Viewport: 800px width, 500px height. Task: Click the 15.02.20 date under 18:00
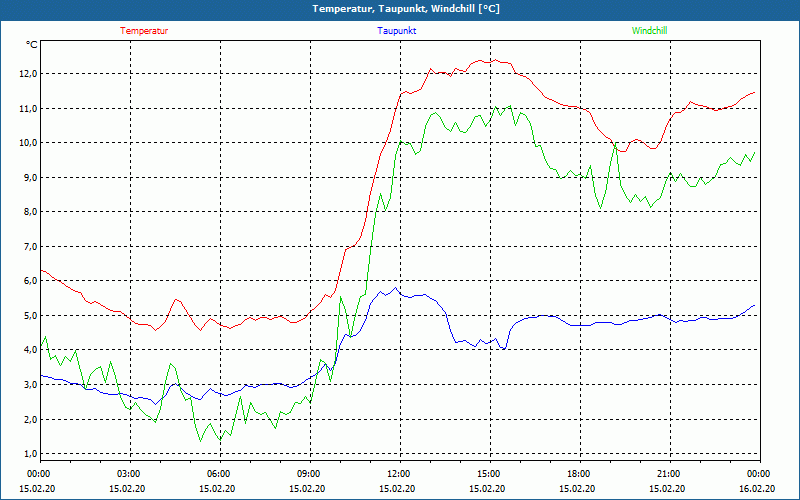(x=577, y=488)
